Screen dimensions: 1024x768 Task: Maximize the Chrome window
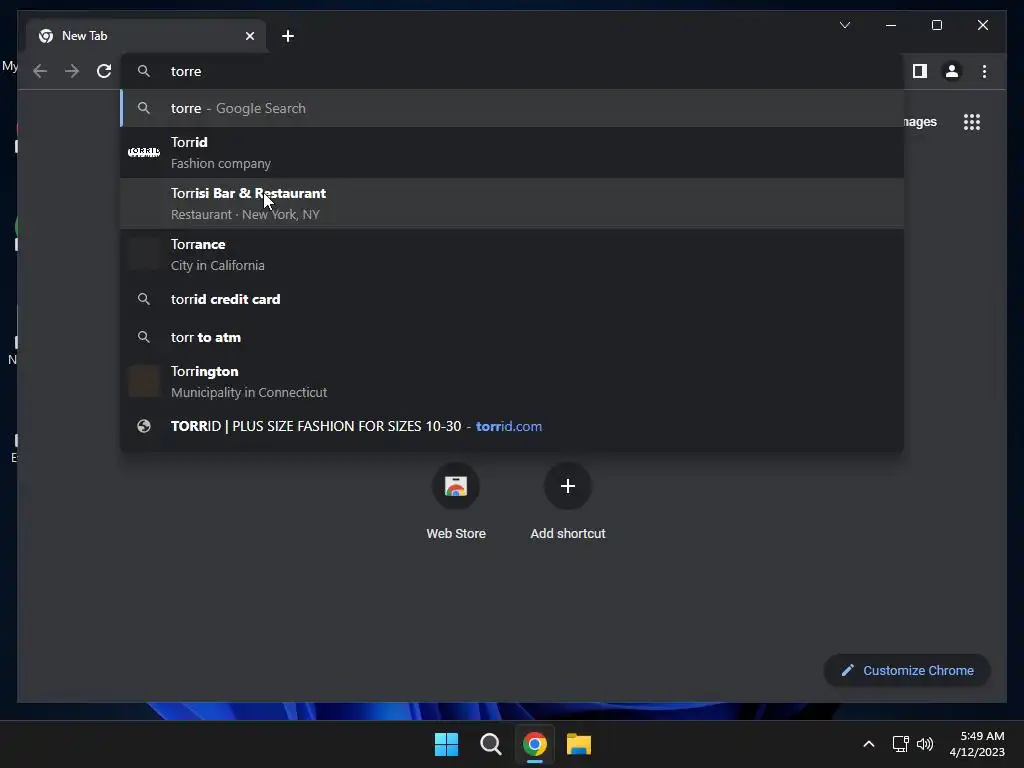click(x=936, y=25)
